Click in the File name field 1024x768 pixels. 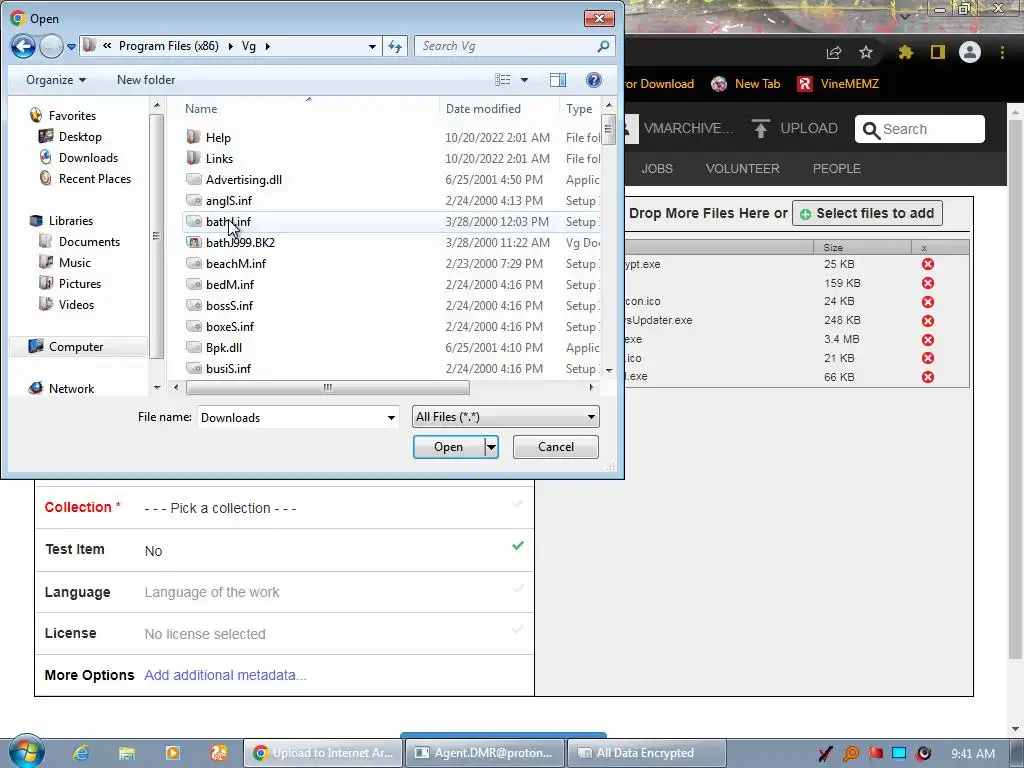(x=289, y=417)
